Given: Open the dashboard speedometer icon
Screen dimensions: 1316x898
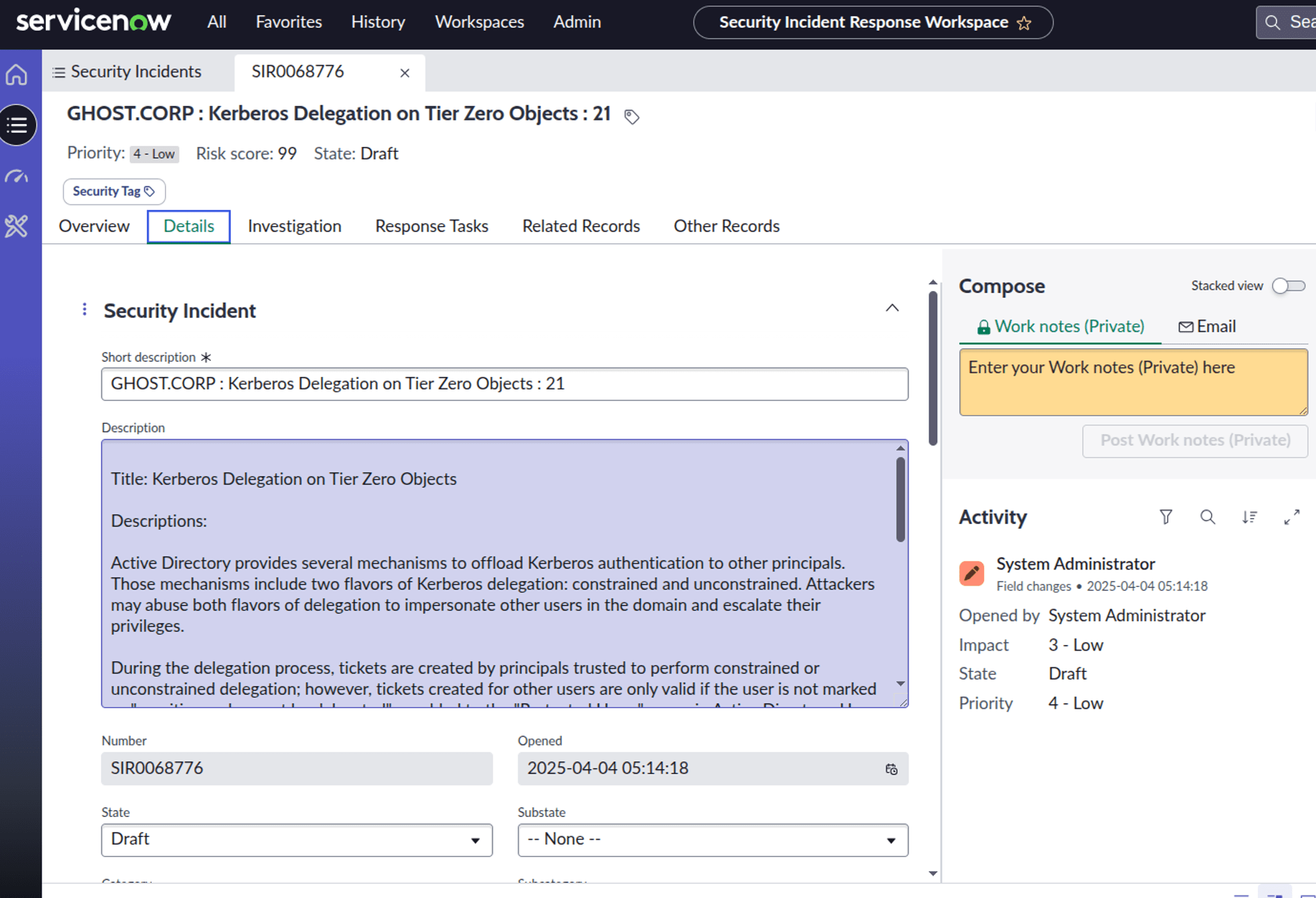Looking at the screenshot, I should (x=16, y=177).
